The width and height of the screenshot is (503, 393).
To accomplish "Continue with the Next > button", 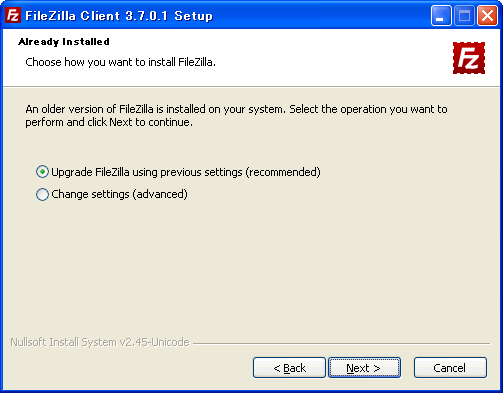I will [x=364, y=368].
